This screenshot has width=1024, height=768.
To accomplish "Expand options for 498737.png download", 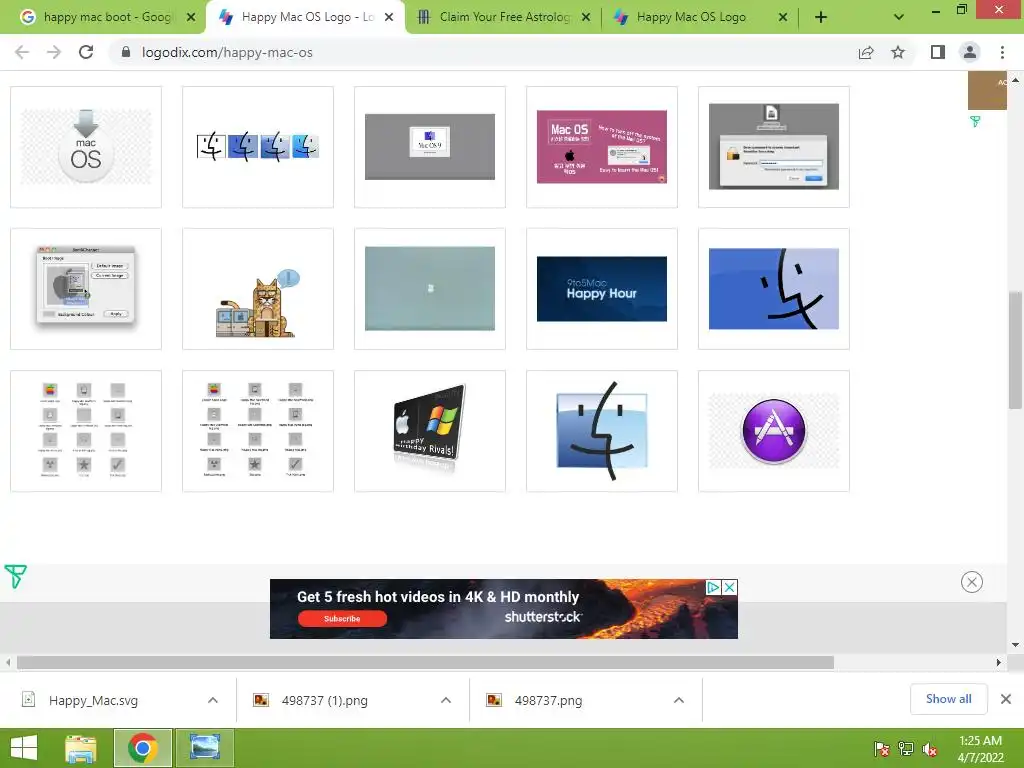I will point(679,700).
